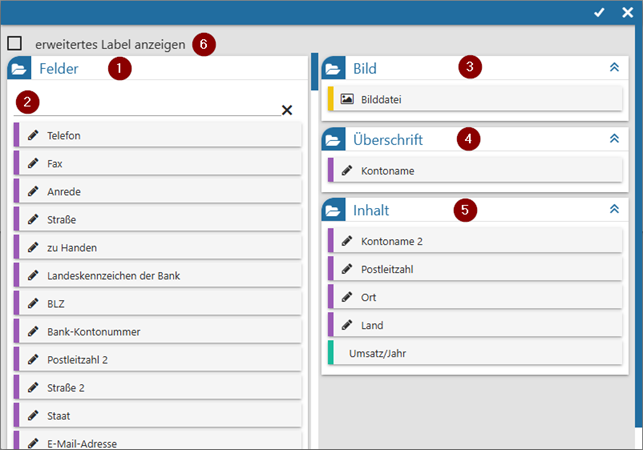
Task: Click the pencil icon beside Bank-Kontonummer
Action: click(33, 331)
